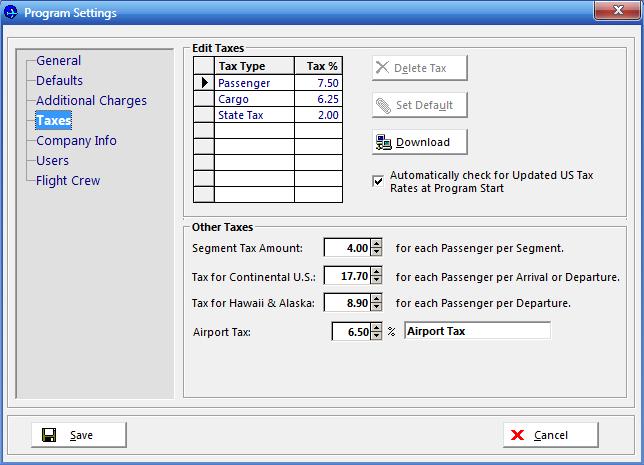The width and height of the screenshot is (644, 465).
Task: Decrease the Airport Tax percentage spinner
Action: click(376, 336)
